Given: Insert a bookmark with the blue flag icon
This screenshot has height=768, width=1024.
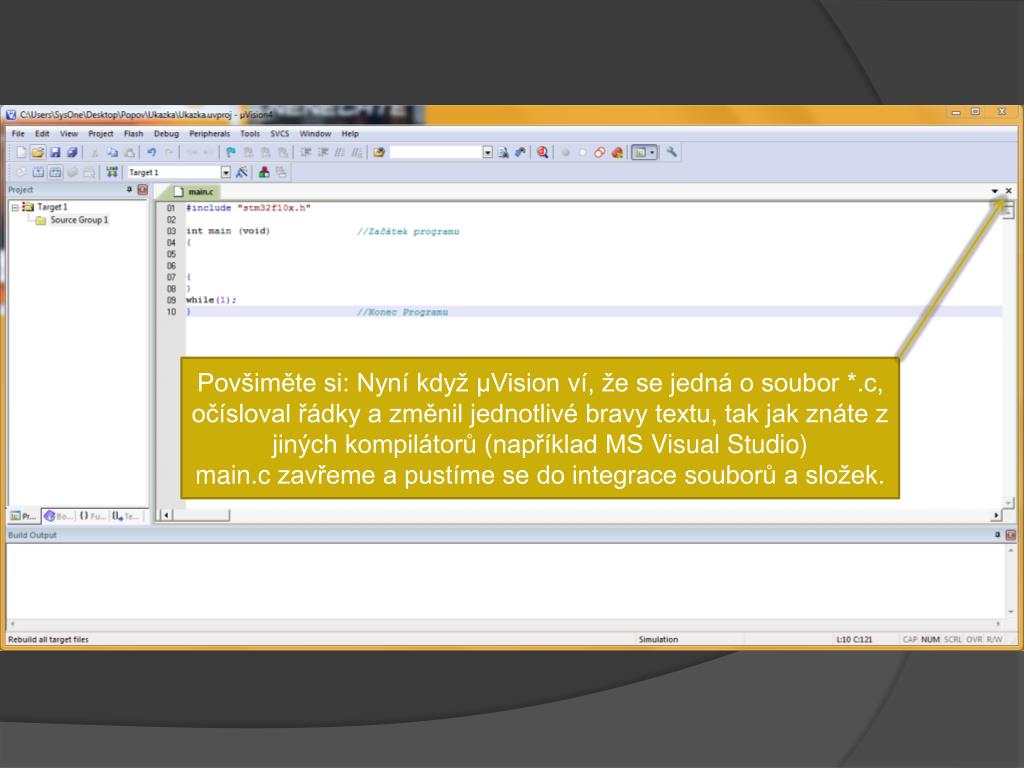Looking at the screenshot, I should coord(231,153).
